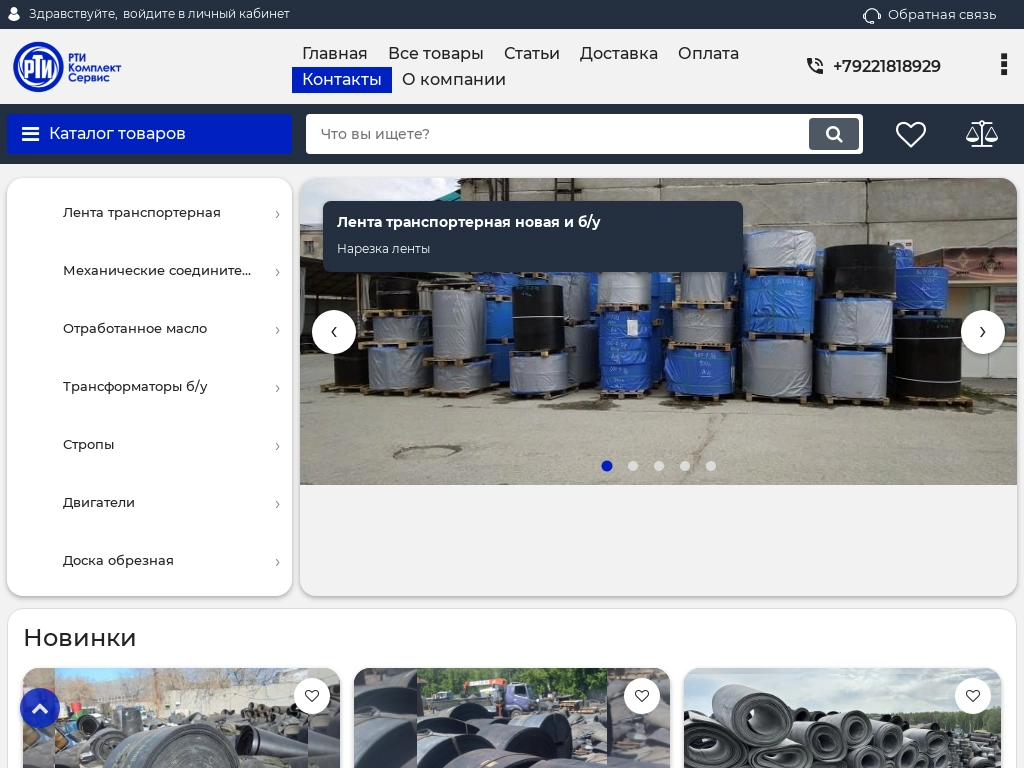
Task: Go to 'Главная' menu item
Action: [334, 54]
